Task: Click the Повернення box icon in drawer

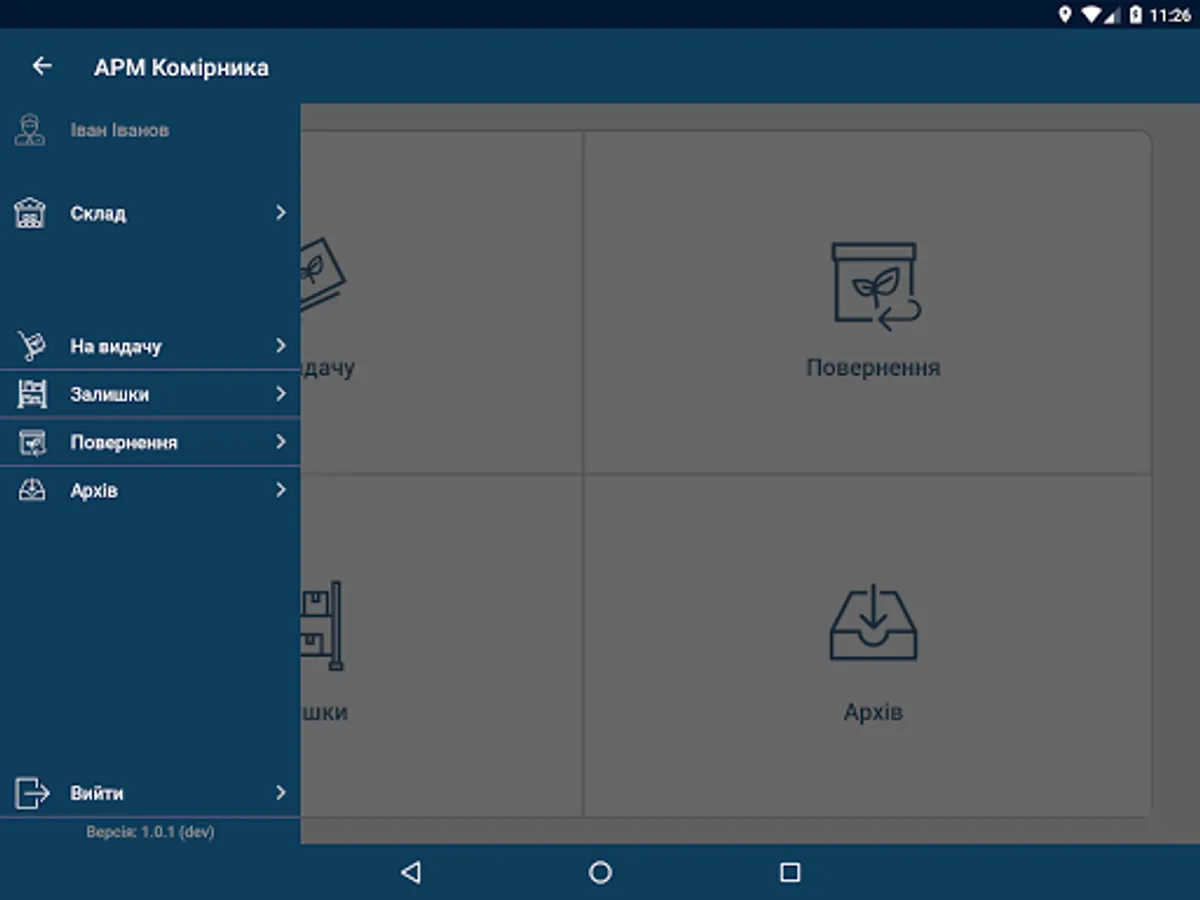Action: (x=32, y=442)
